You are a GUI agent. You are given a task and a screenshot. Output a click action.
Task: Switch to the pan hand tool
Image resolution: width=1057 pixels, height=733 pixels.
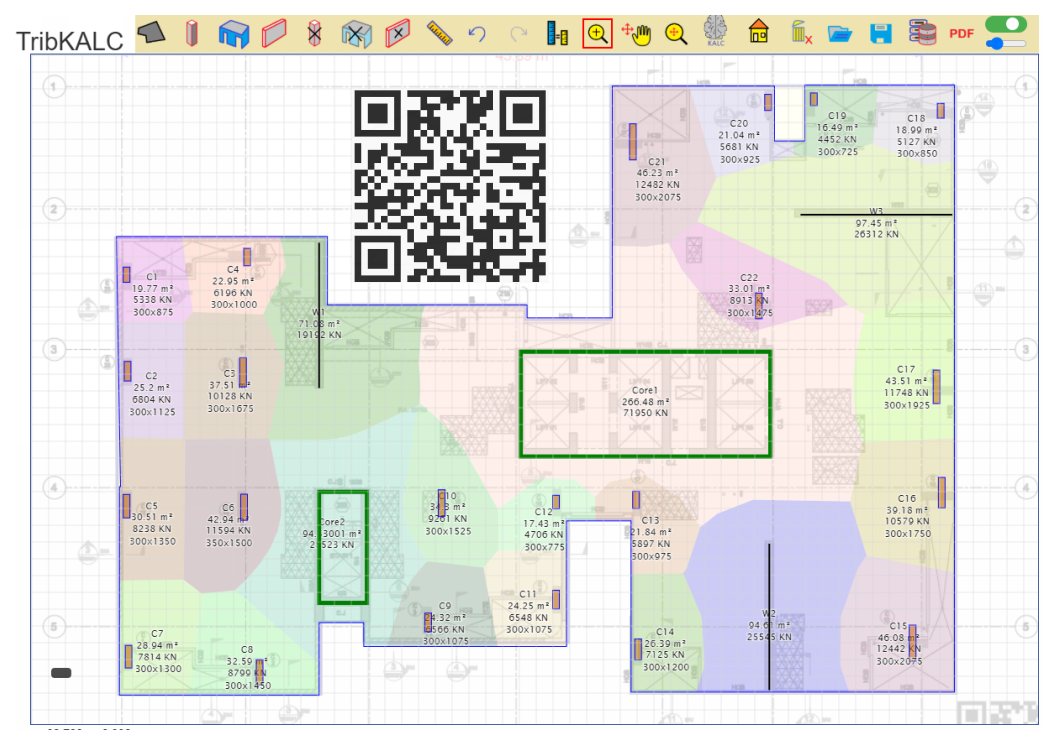click(636, 34)
